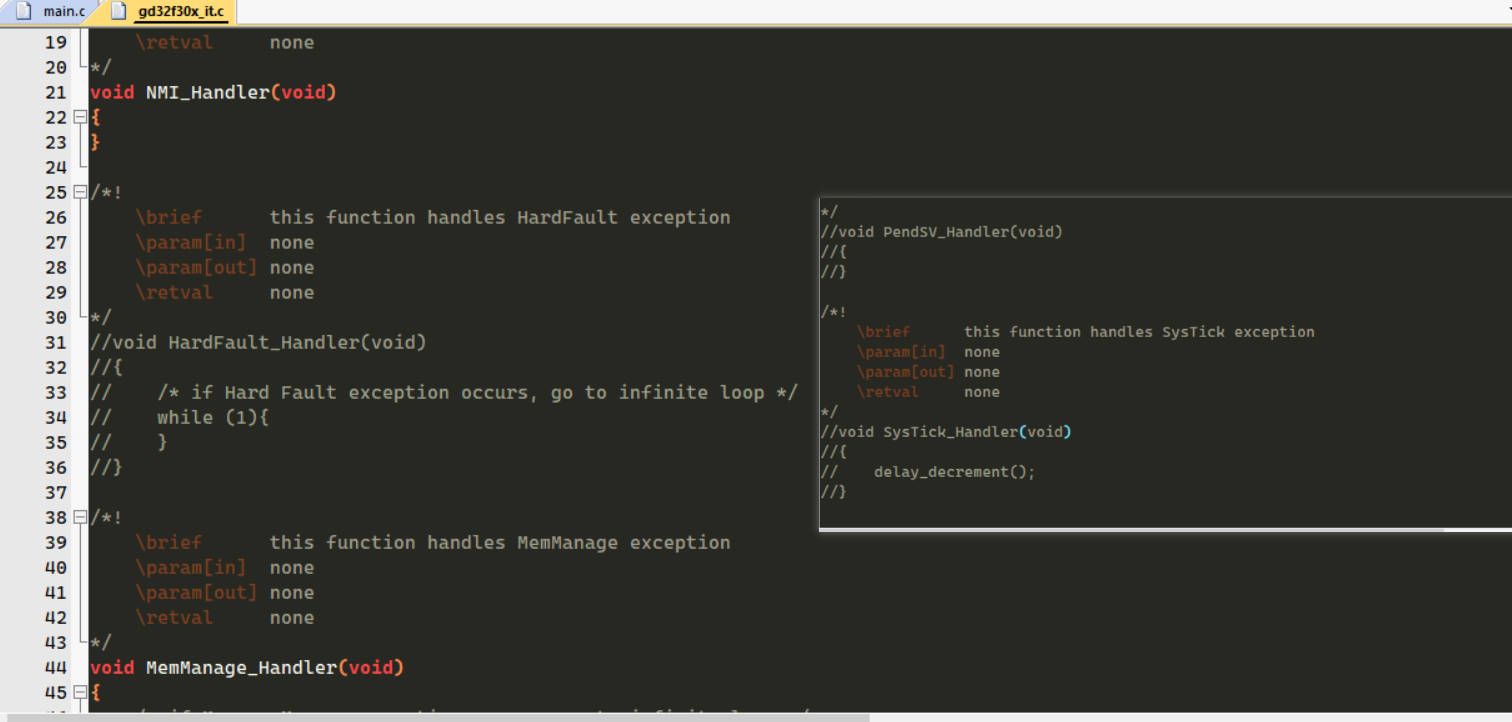This screenshot has height=722, width=1512.
Task: Click the opening brace on line 22
Action: (x=96, y=117)
